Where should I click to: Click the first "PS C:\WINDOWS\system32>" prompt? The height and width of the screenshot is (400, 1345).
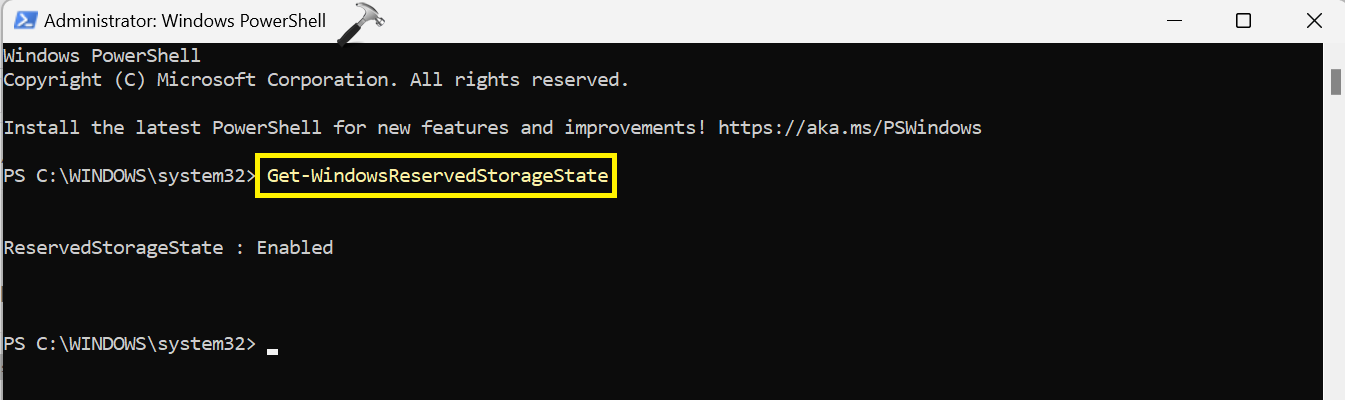(x=130, y=176)
